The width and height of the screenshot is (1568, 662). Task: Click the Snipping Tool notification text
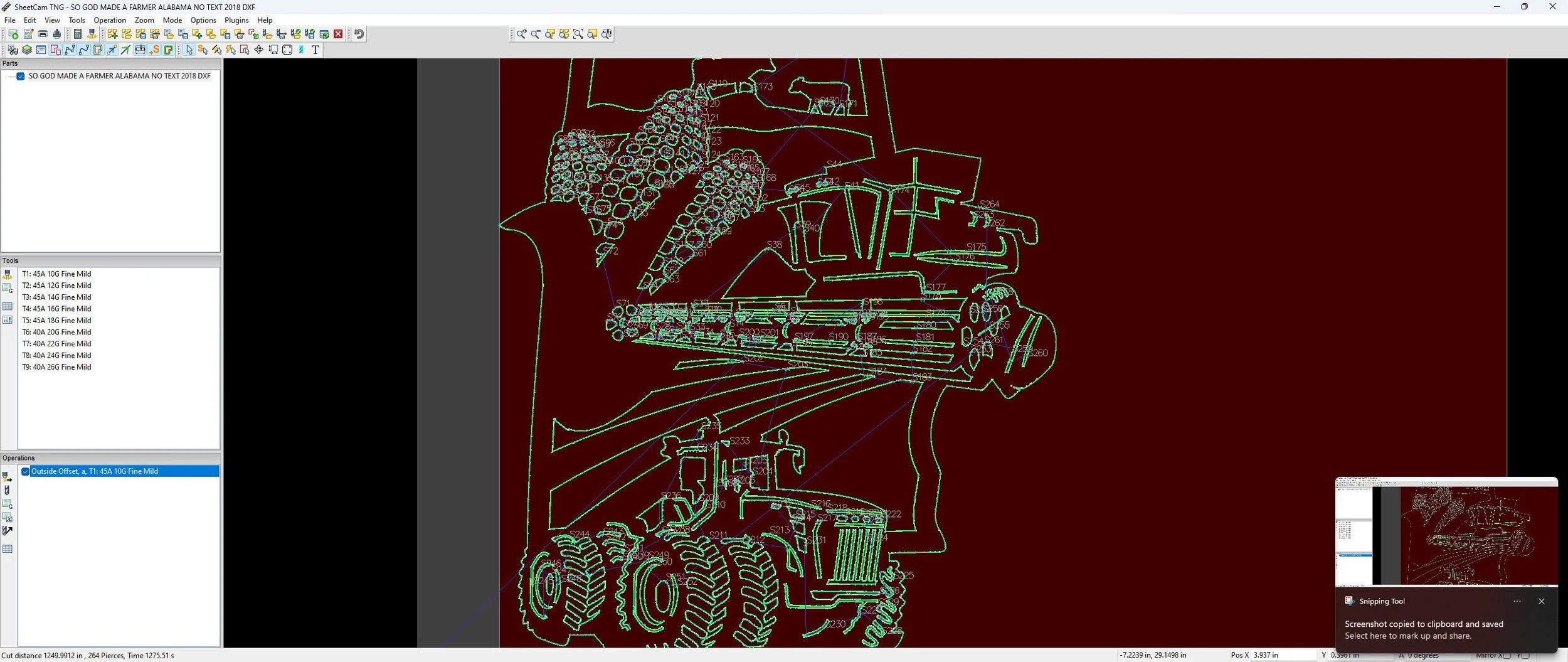pyautogui.click(x=1424, y=630)
